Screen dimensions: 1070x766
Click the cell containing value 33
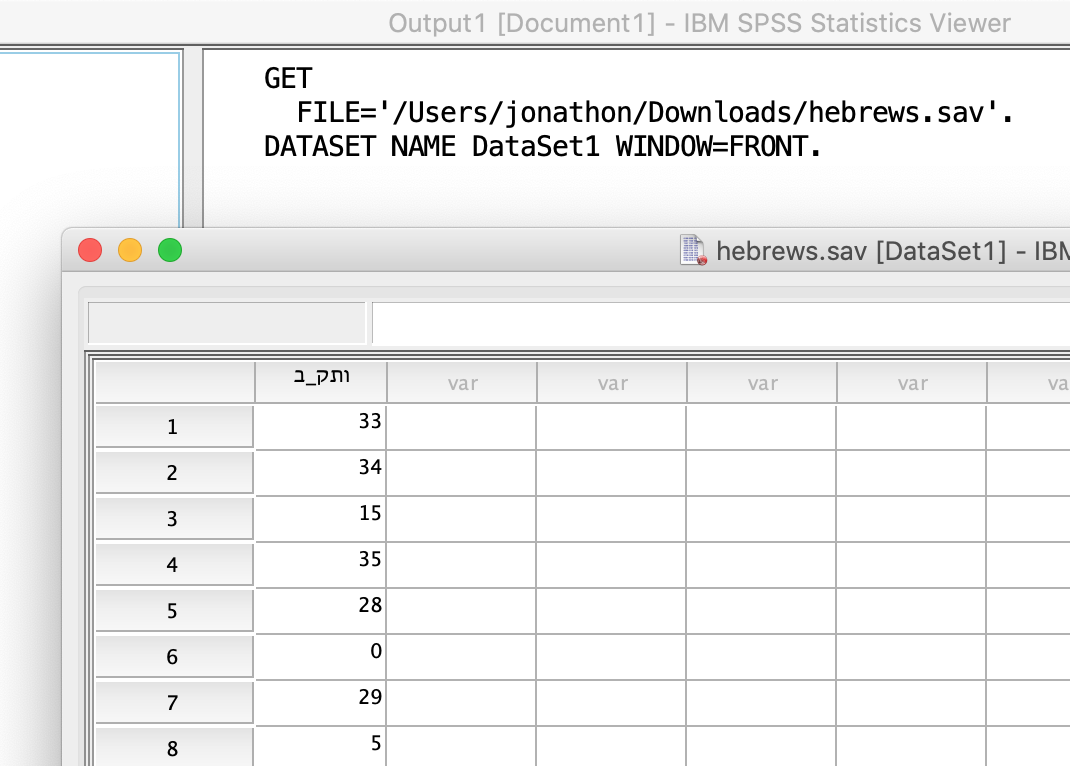coord(320,425)
